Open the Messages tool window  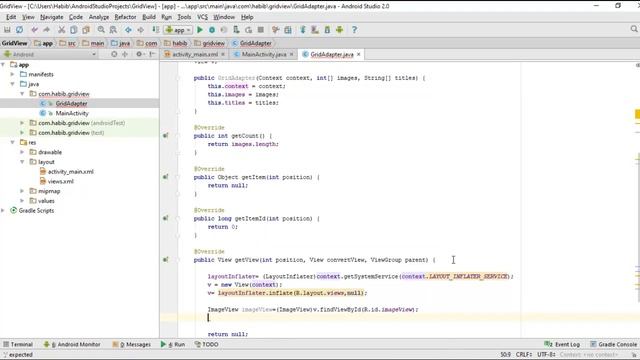pyautogui.click(x=132, y=344)
